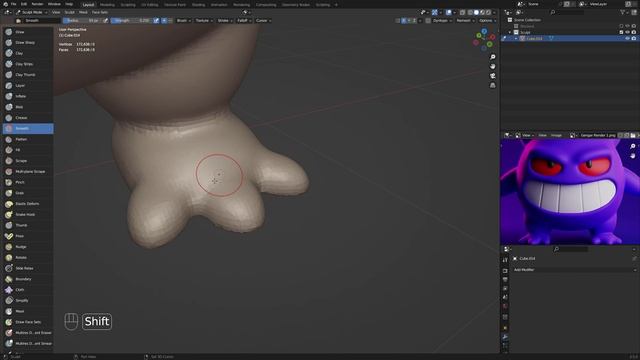Open the Remesh dropdown
The image size is (640, 360).
click(x=465, y=20)
